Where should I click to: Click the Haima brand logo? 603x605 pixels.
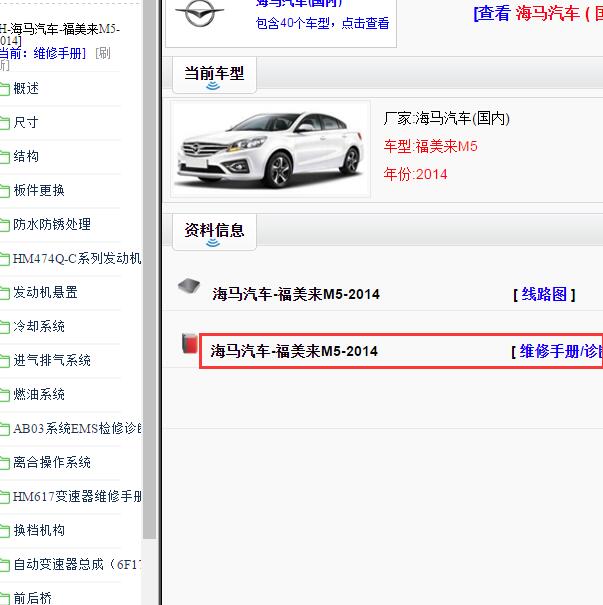(x=199, y=13)
